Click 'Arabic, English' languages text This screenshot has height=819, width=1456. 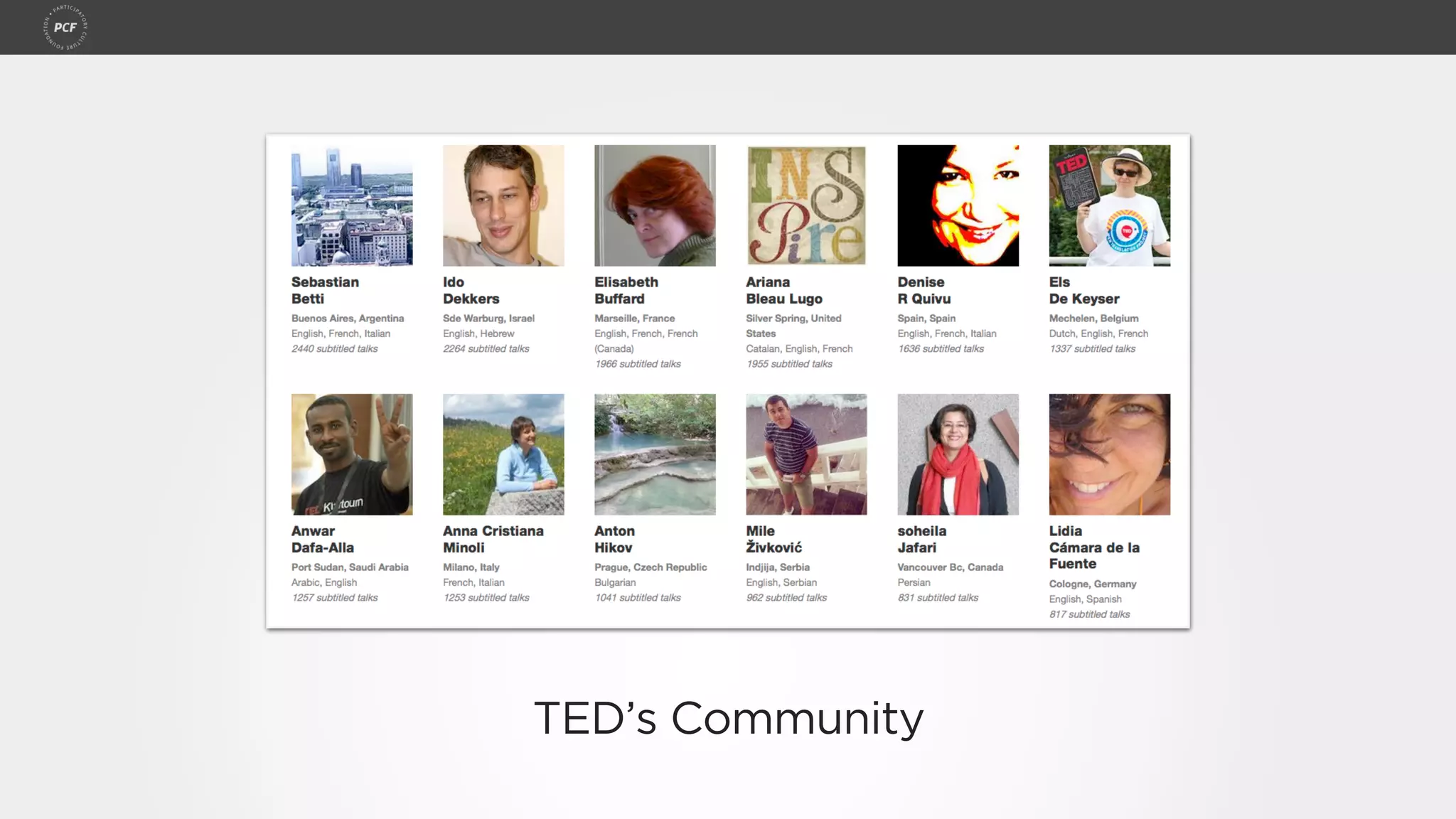point(324,582)
